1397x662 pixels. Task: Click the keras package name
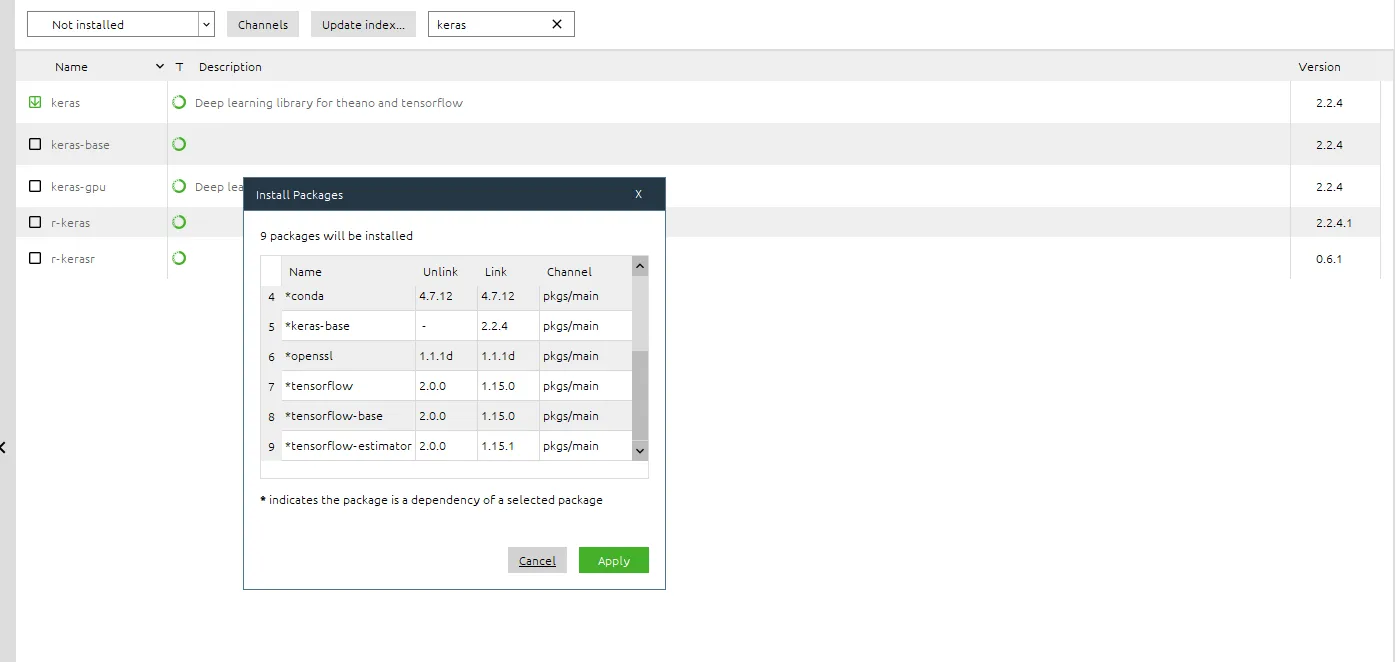65,103
